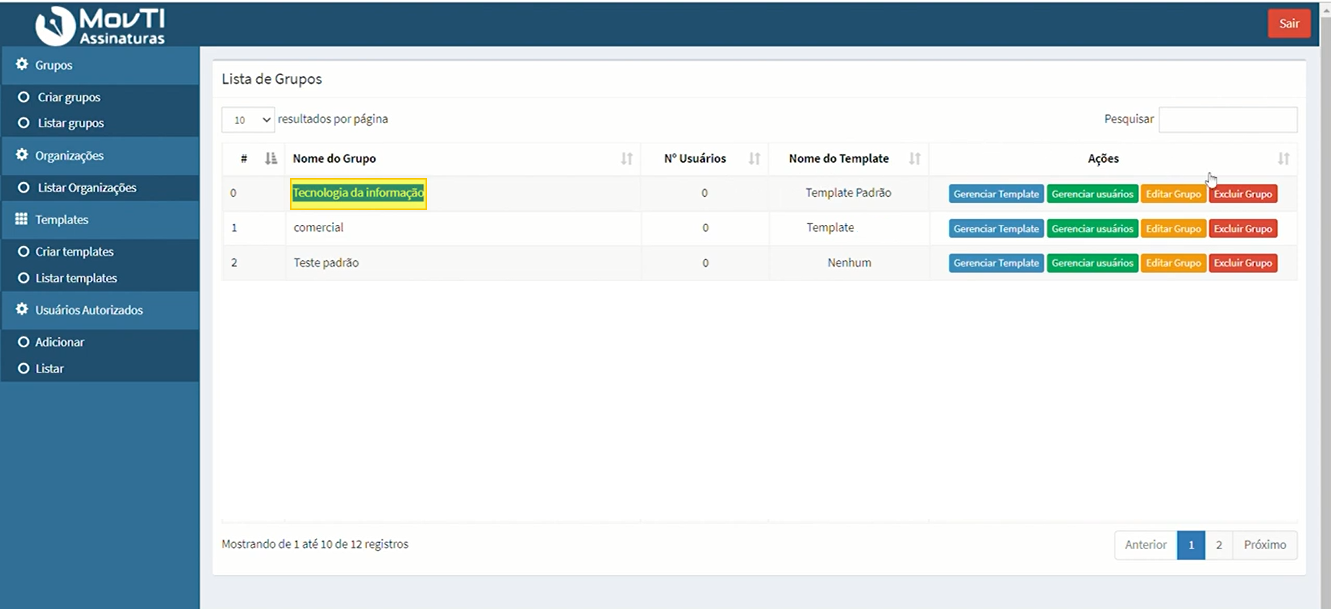Click the MovTI Assinaturas logo
Screen dimensions: 1331x609
coord(100,25)
